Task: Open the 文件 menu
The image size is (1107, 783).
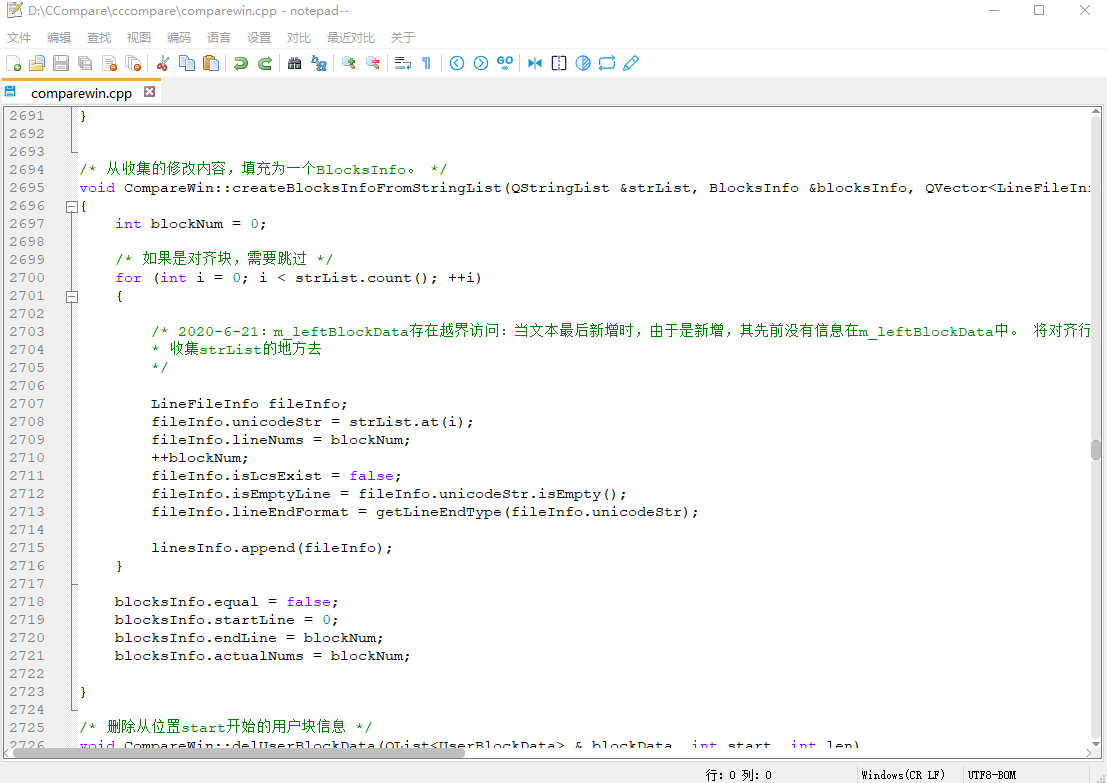Action: [19, 37]
